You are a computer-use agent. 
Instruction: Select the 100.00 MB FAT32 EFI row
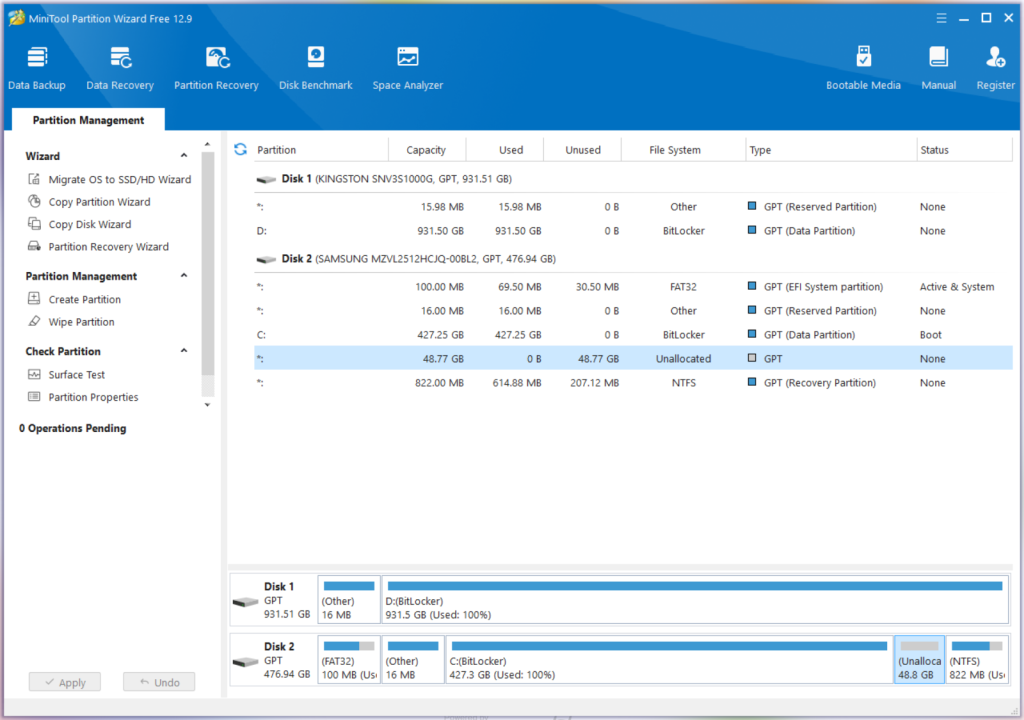[633, 287]
